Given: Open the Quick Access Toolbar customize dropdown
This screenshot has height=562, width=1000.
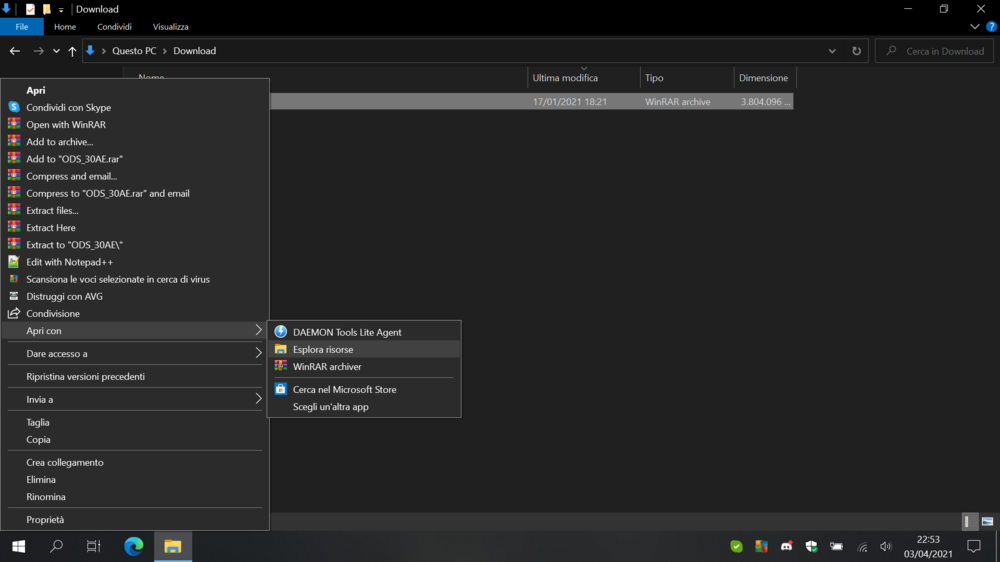Looking at the screenshot, I should (61, 10).
